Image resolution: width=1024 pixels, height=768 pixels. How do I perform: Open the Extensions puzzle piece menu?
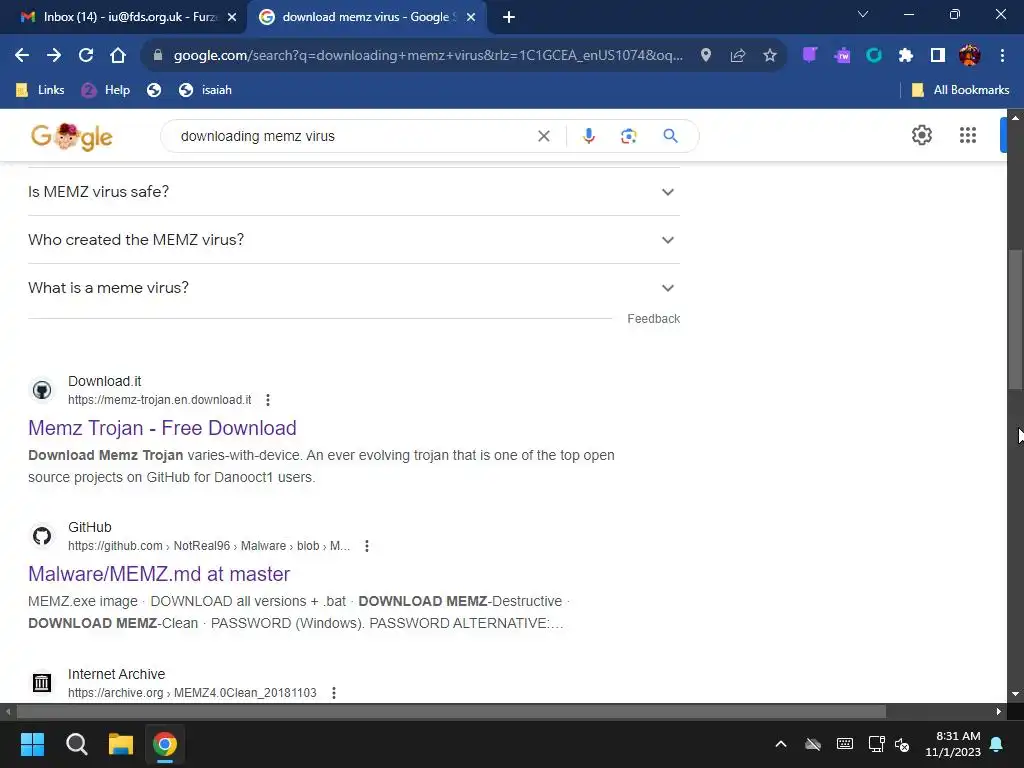906,56
